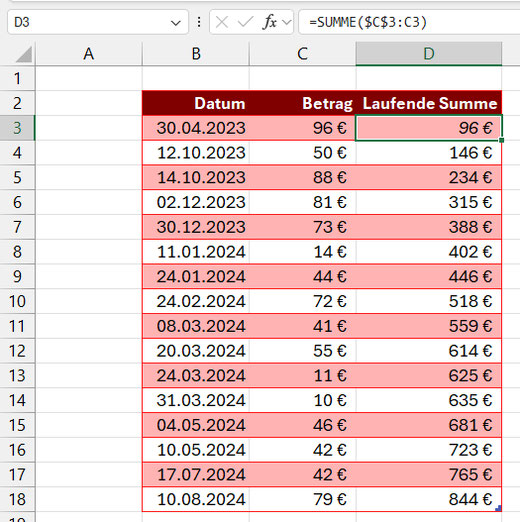Select the Betrag cell 72 €
Image resolution: width=520 pixels, height=522 pixels.
[302, 301]
